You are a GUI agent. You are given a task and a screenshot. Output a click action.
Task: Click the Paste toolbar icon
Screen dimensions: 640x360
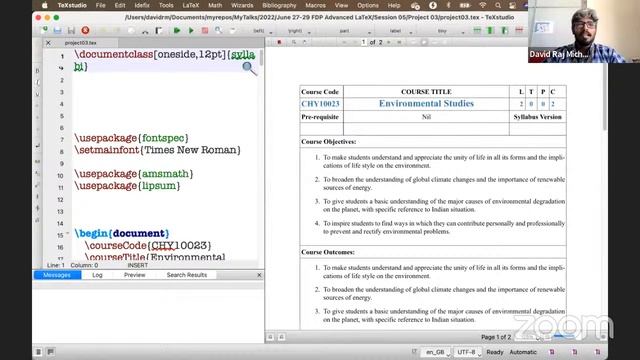click(x=159, y=31)
